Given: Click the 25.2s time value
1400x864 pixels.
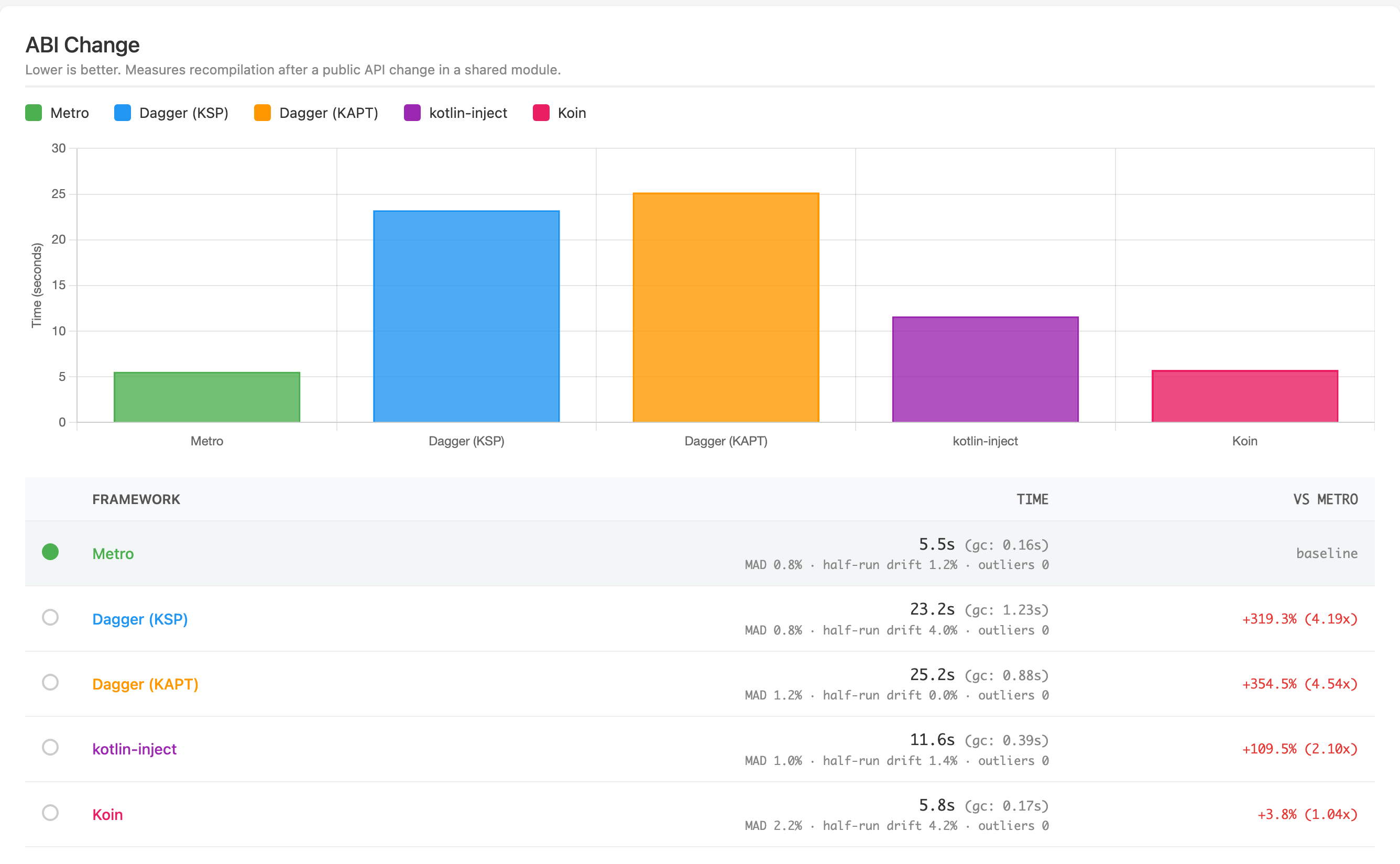Looking at the screenshot, I should click(932, 674).
